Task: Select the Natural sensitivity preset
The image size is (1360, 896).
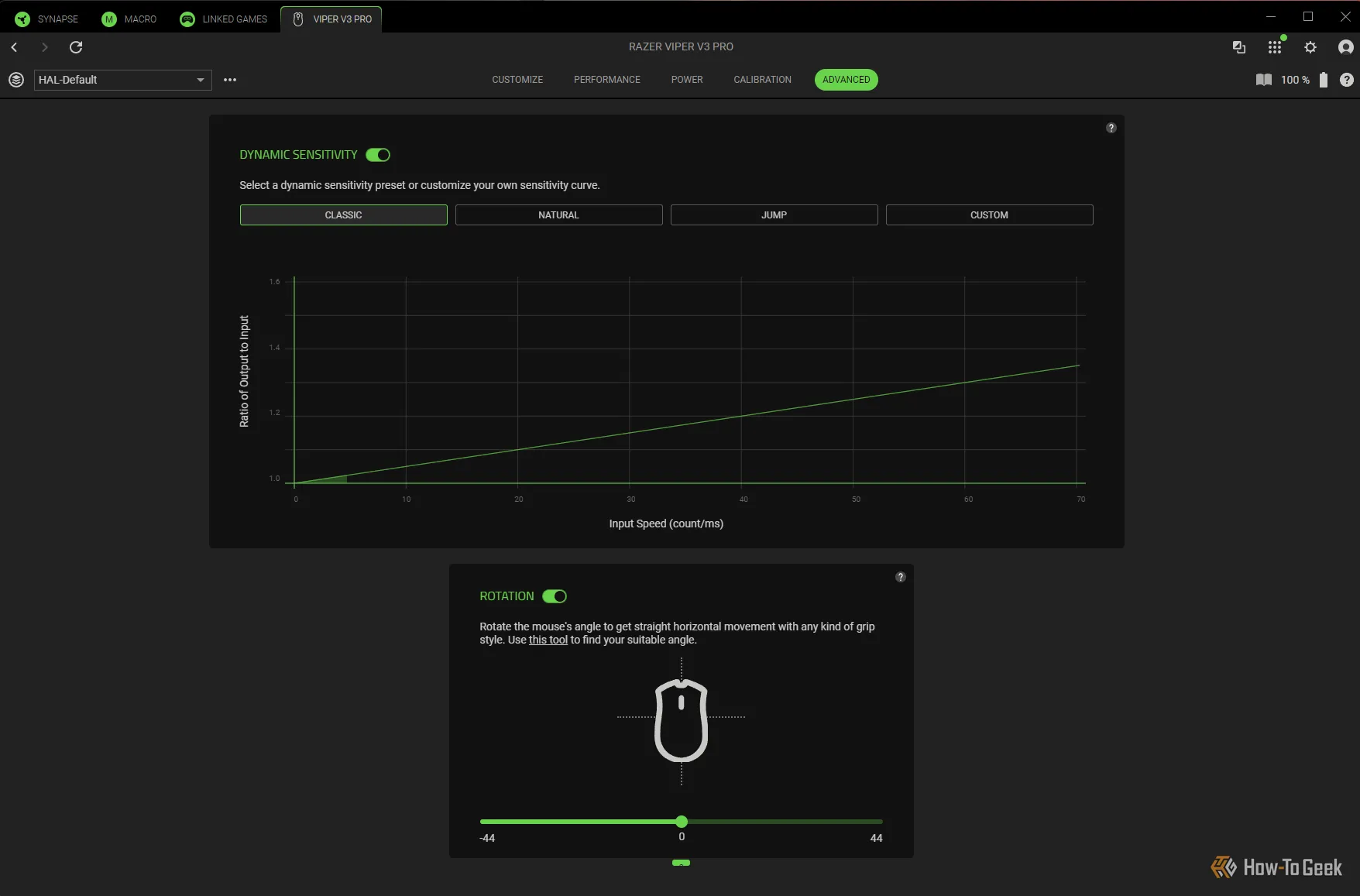Action: point(559,215)
